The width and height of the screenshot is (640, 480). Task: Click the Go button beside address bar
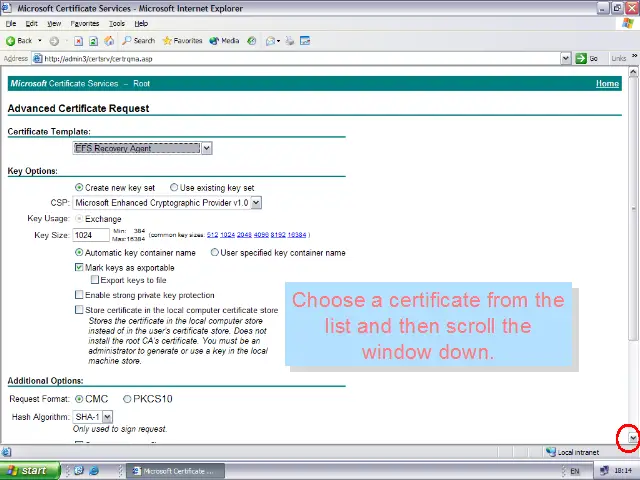click(x=587, y=59)
